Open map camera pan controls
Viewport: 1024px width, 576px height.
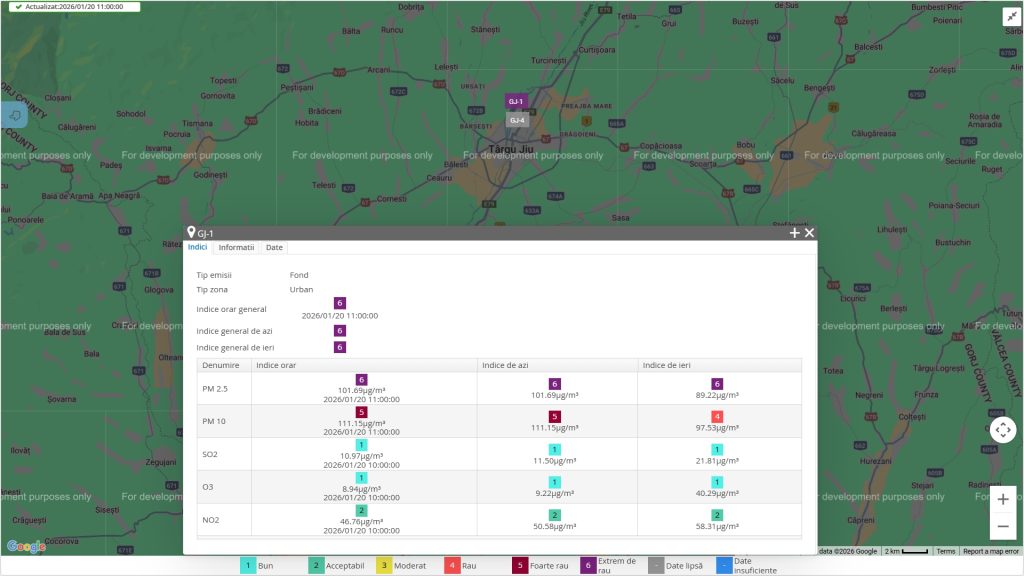pyautogui.click(x=1003, y=430)
